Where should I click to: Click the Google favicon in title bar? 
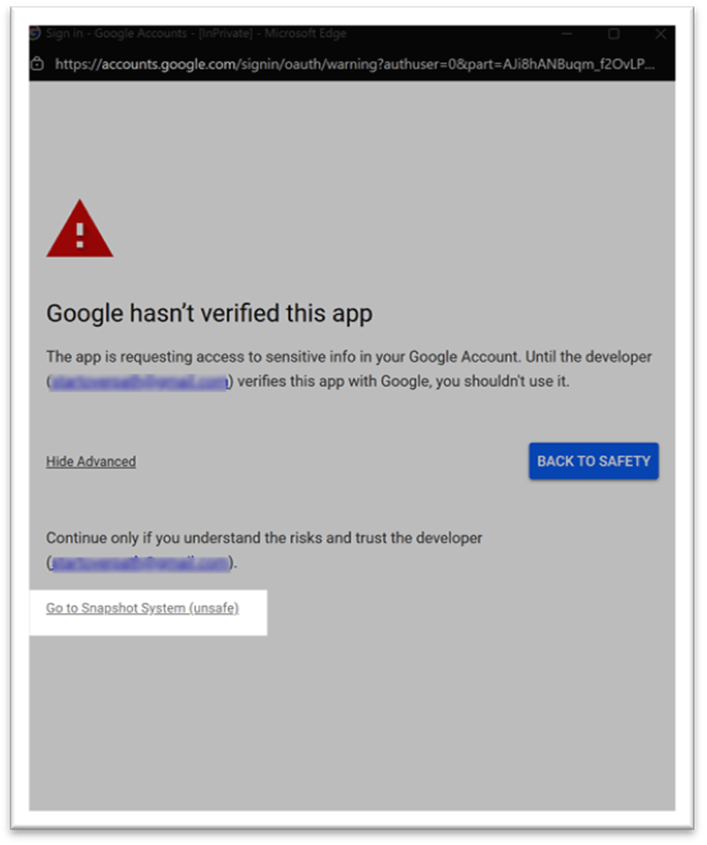click(35, 34)
